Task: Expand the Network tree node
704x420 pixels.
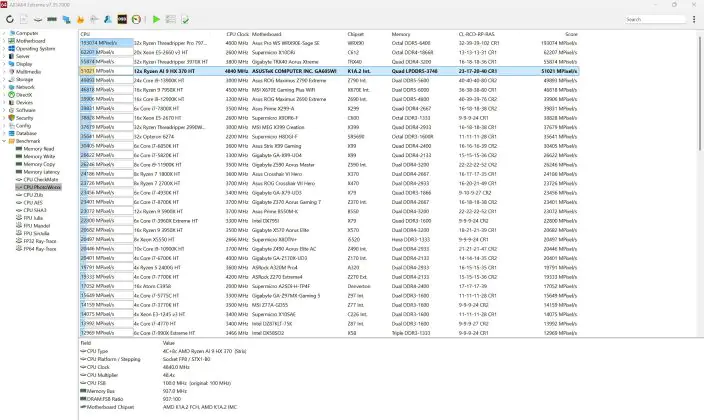Action: coord(4,87)
